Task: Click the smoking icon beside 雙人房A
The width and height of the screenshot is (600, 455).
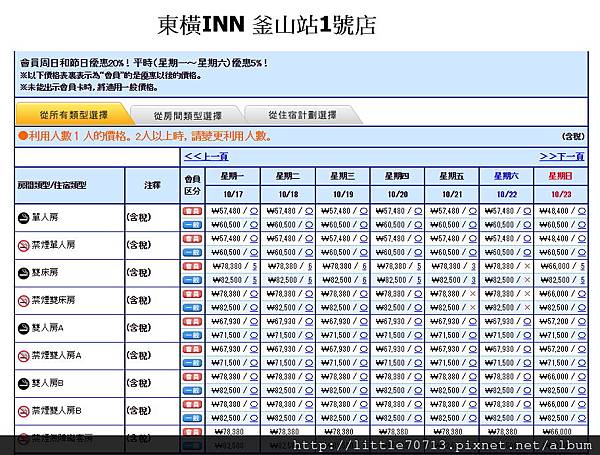Action: click(x=23, y=328)
